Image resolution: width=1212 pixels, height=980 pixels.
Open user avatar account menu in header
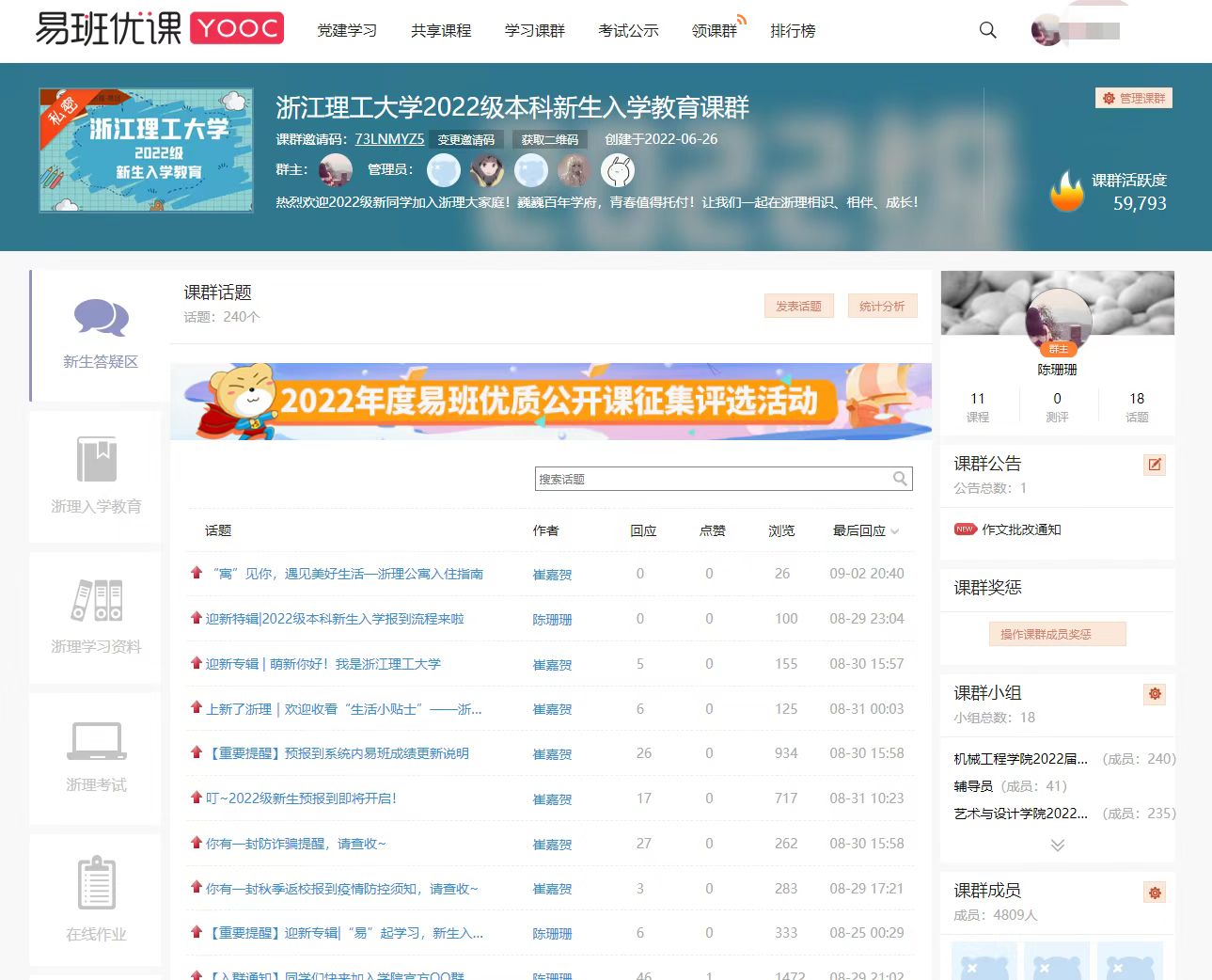[x=1046, y=30]
